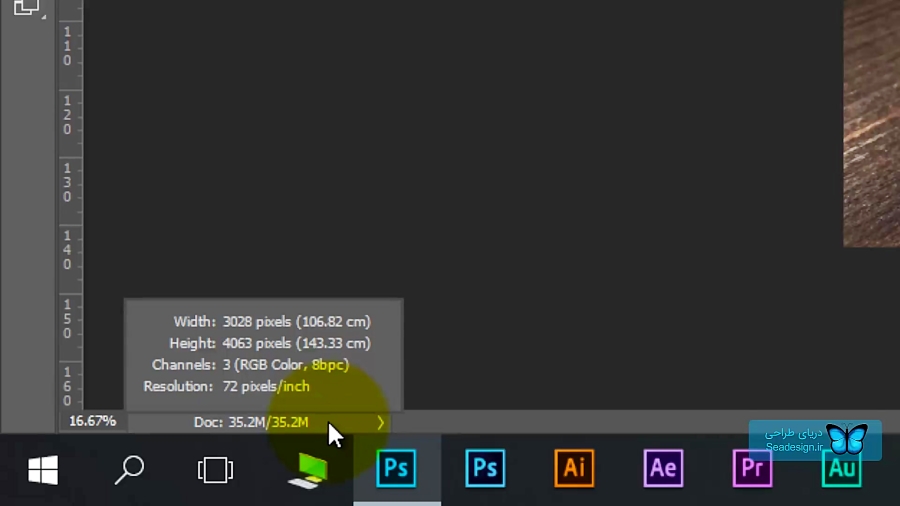The width and height of the screenshot is (900, 506).
Task: Click the Channels: 3 (RGB Color, 8bpc) line
Action: point(250,365)
